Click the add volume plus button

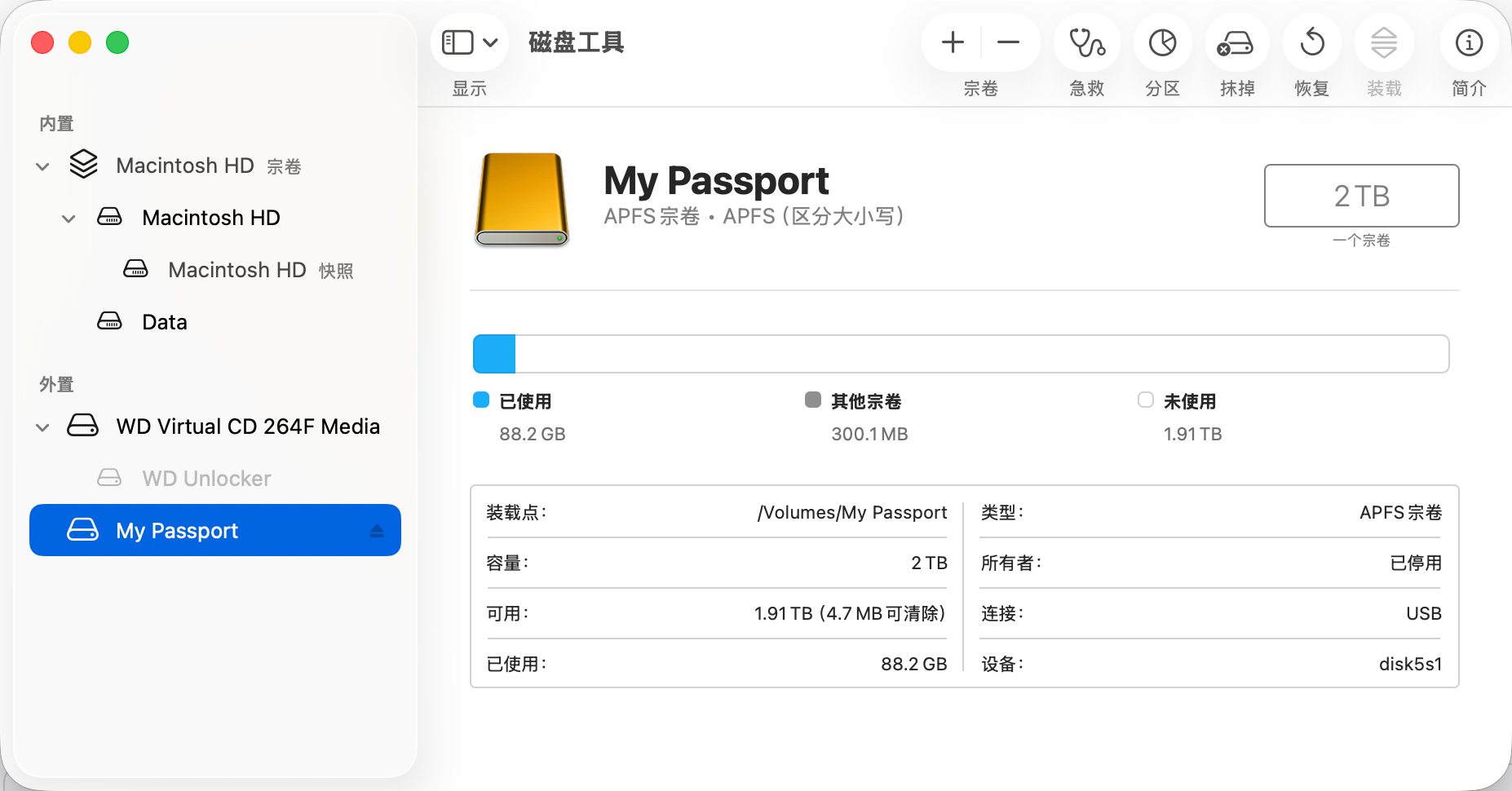(953, 42)
